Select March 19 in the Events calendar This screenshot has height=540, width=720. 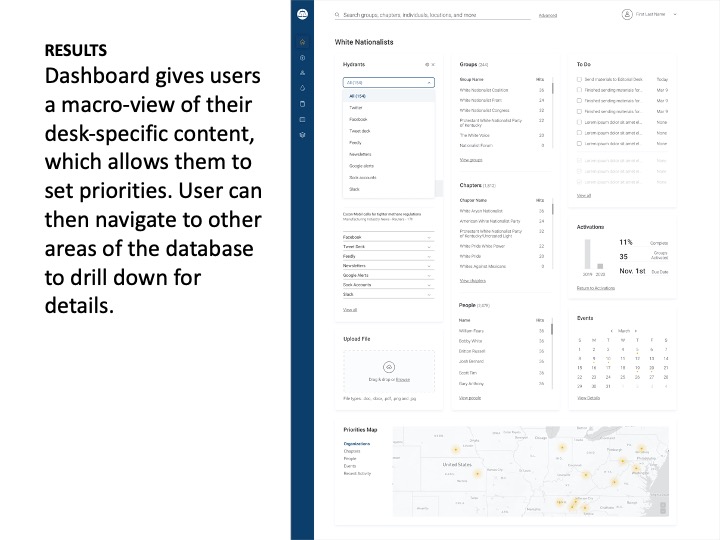pos(637,368)
